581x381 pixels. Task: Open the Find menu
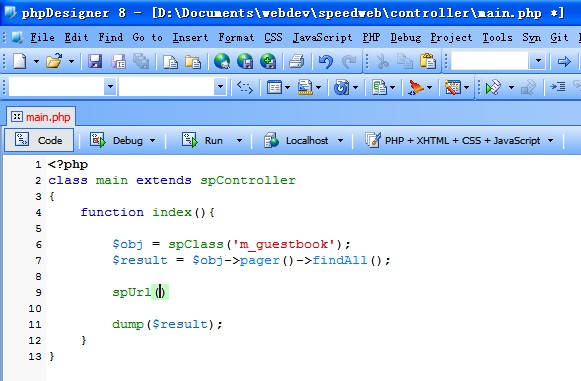click(110, 37)
